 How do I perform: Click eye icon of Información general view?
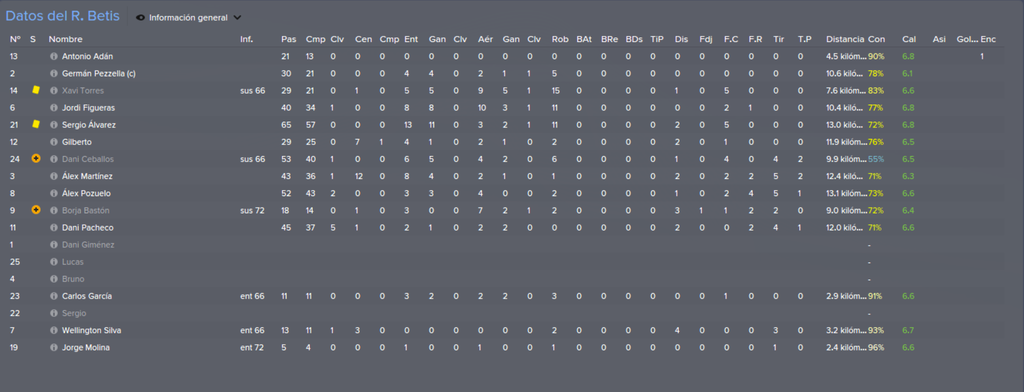(x=140, y=18)
